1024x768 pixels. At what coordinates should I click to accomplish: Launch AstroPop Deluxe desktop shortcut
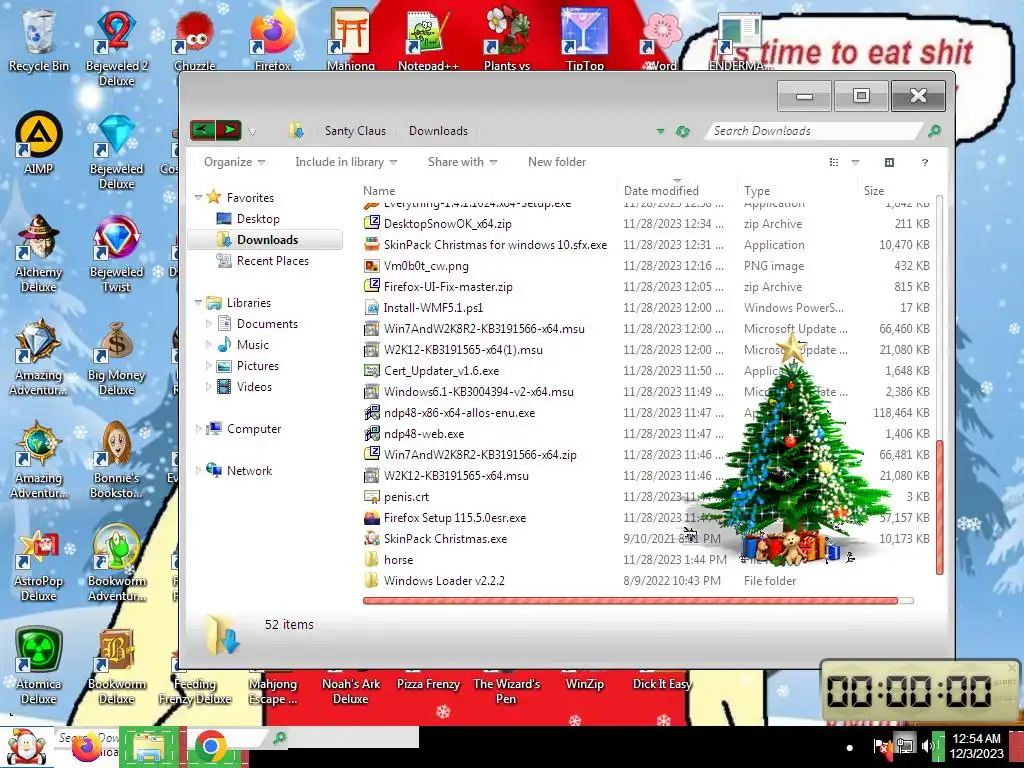38,563
